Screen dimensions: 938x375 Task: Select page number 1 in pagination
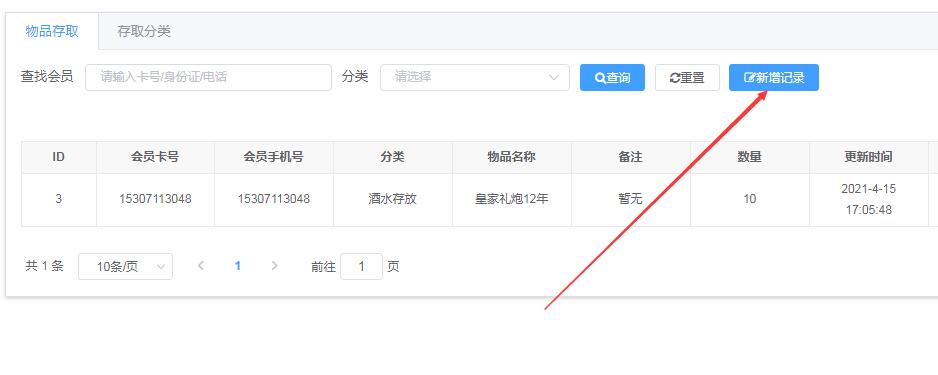pyautogui.click(x=238, y=266)
